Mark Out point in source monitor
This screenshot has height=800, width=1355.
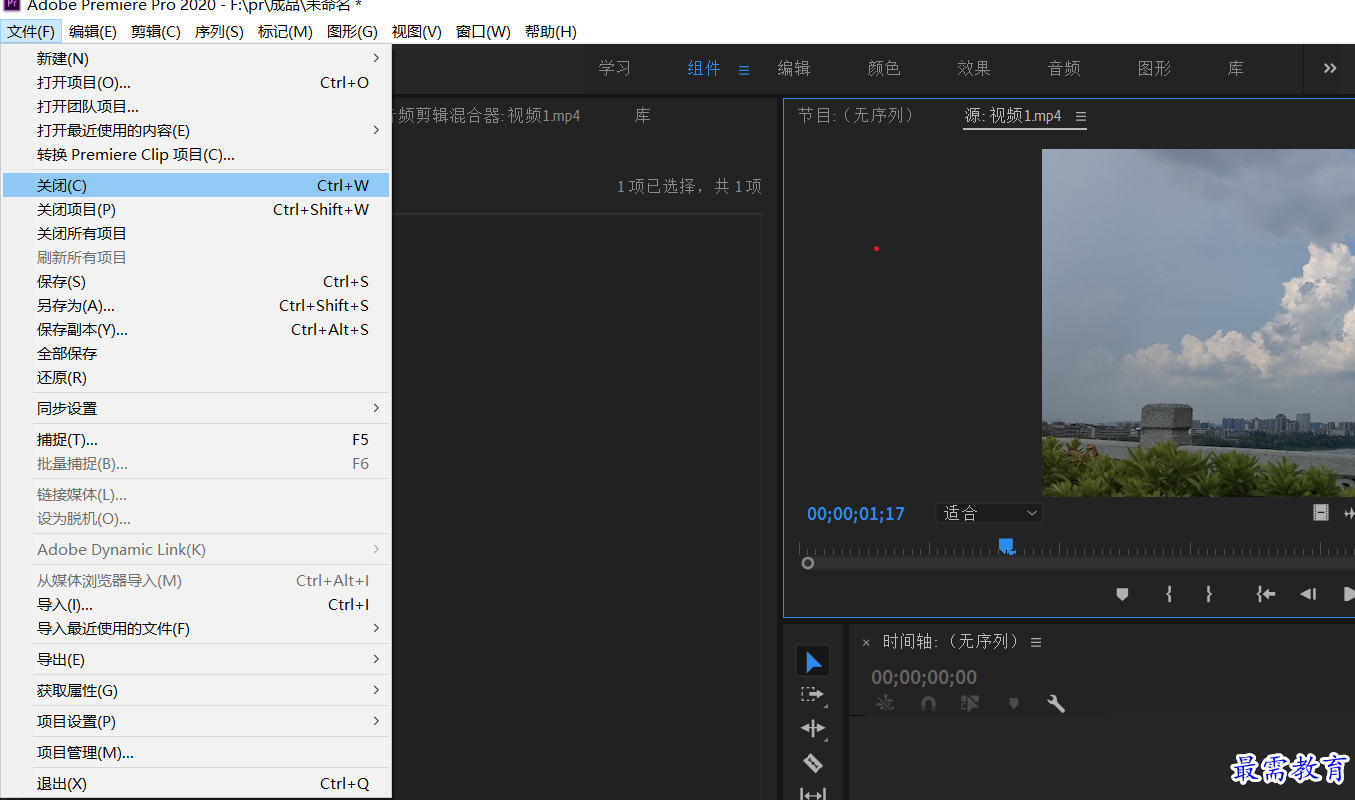click(1209, 594)
